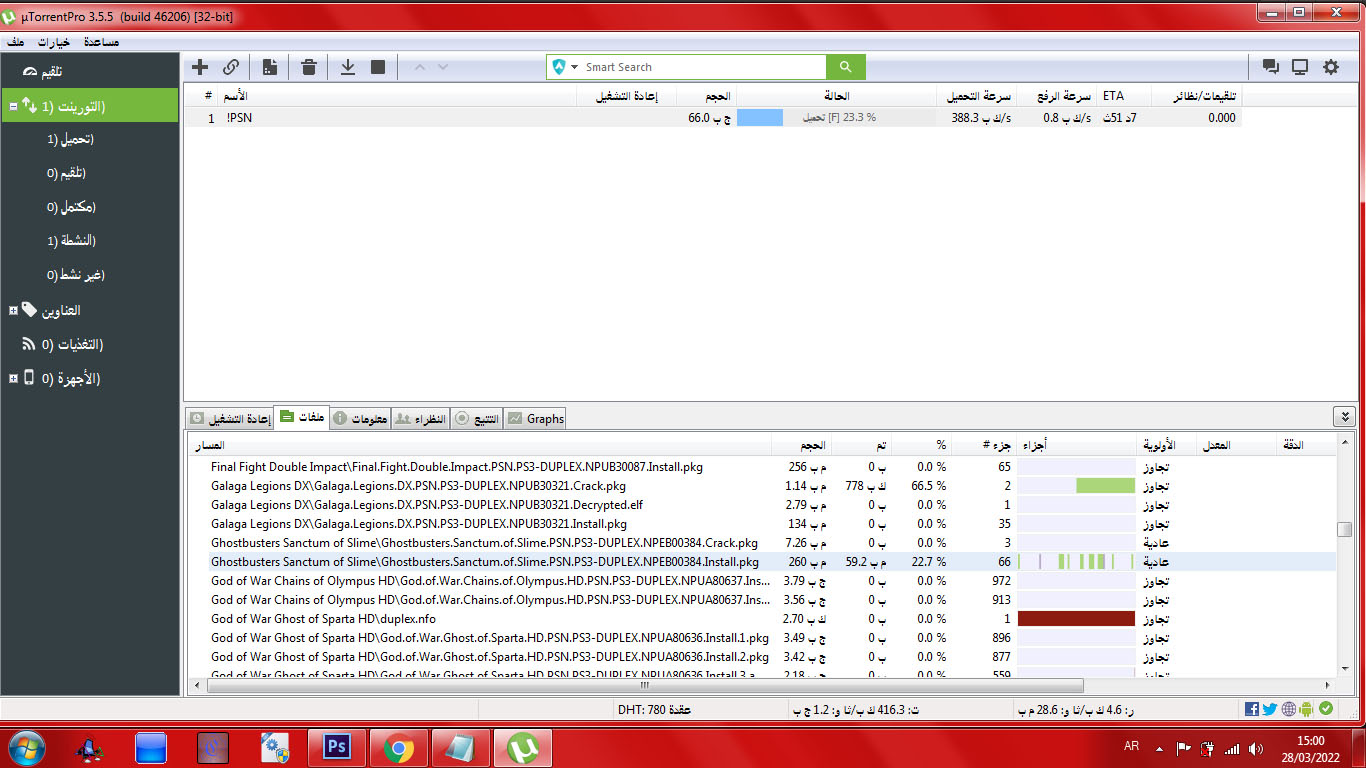Switch to the Graphs tab

pos(535,419)
